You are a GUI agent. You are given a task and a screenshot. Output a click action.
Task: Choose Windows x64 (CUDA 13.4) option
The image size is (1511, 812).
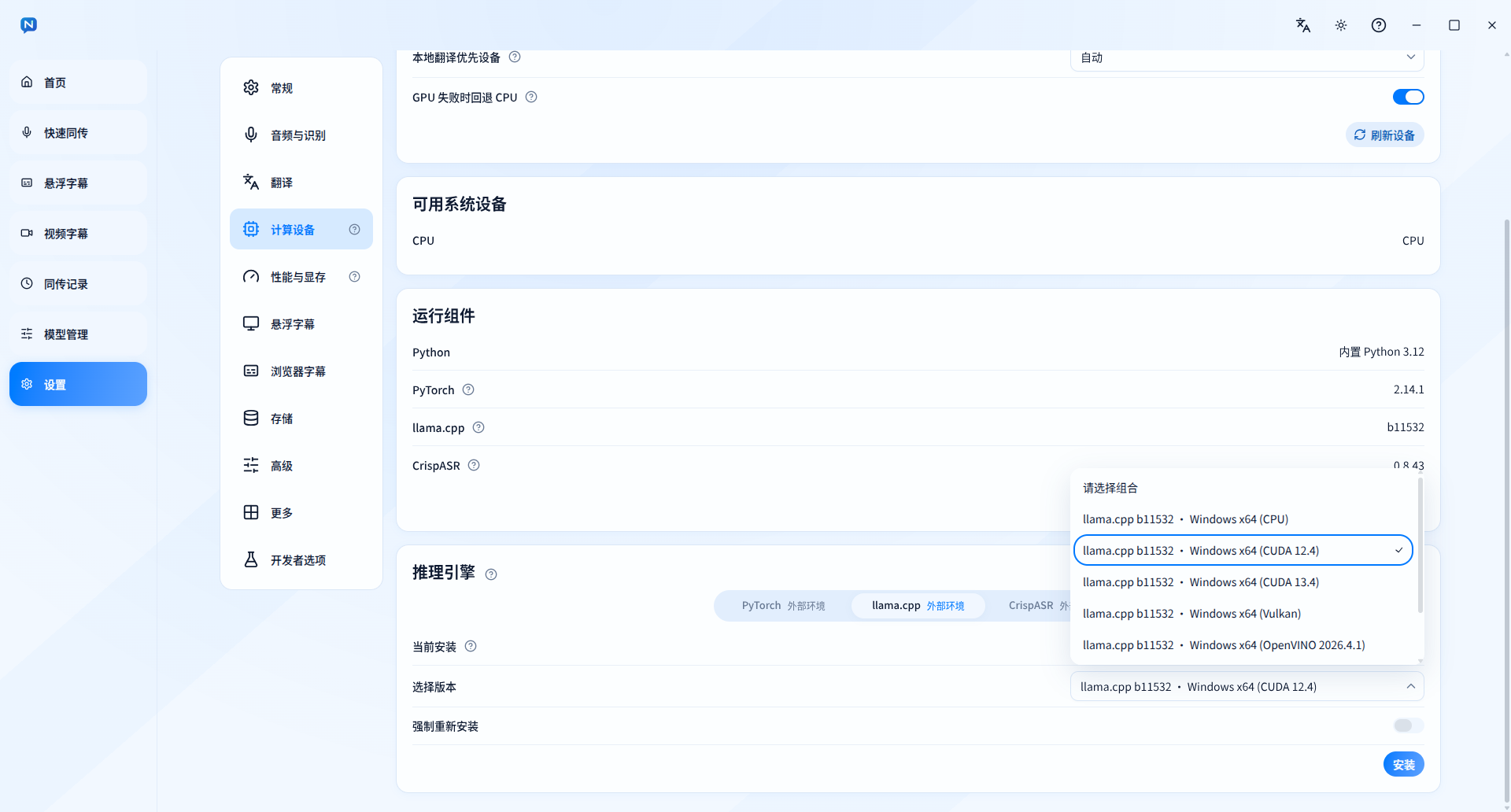[x=1243, y=582]
